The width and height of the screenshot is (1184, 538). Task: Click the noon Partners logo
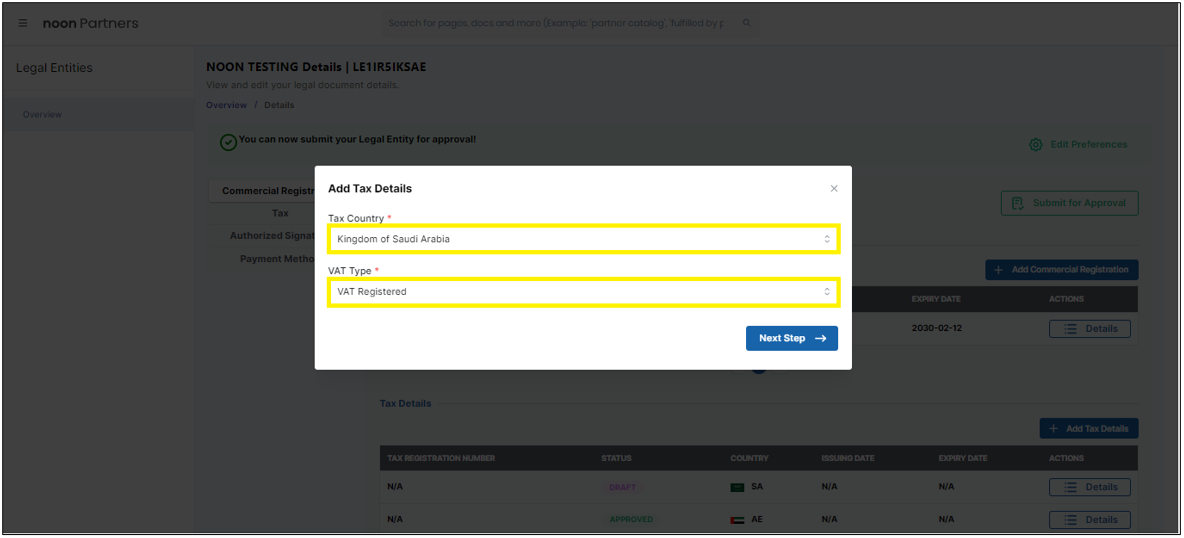[90, 23]
